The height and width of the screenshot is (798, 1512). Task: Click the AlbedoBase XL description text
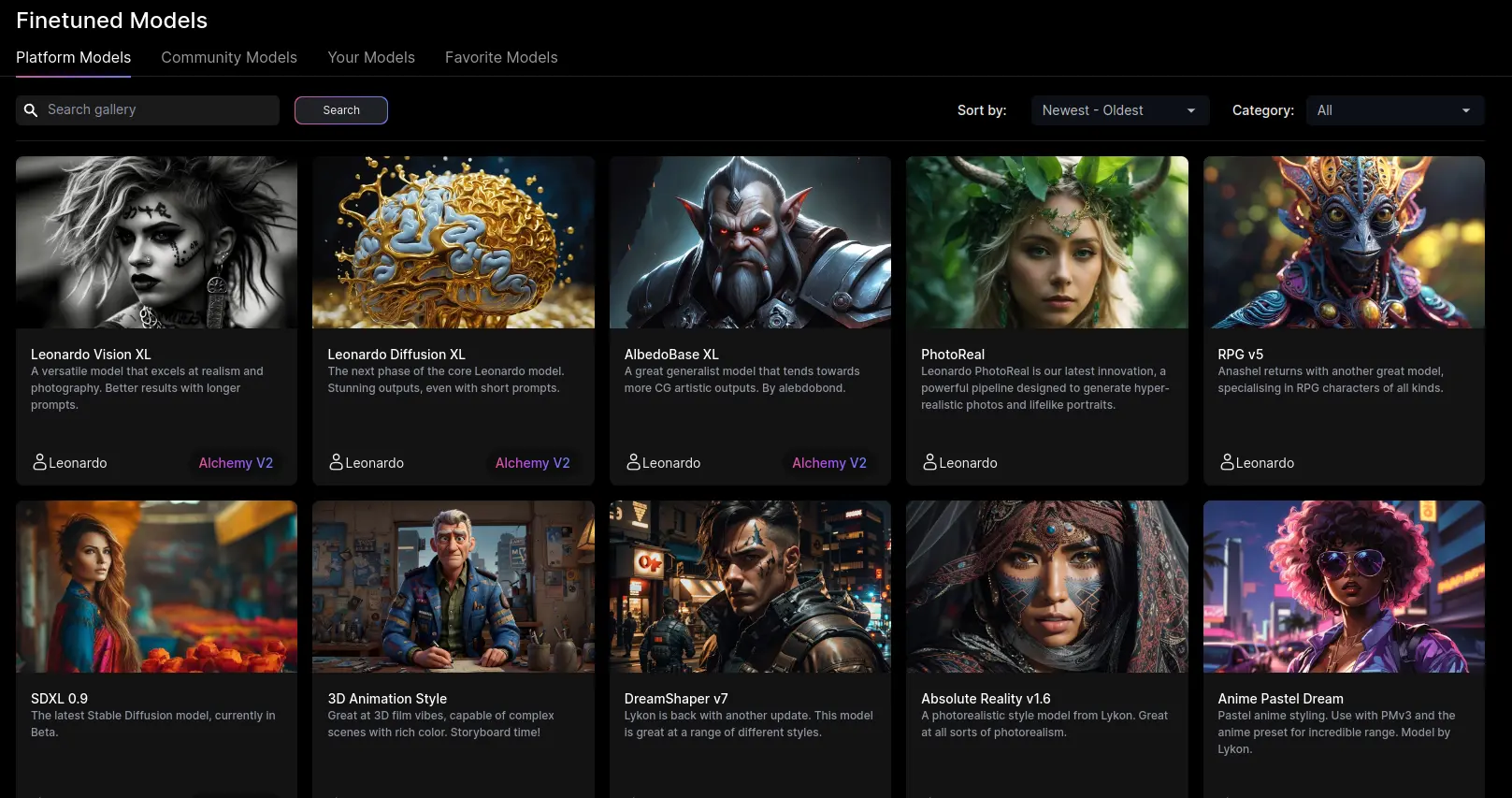[x=742, y=380]
